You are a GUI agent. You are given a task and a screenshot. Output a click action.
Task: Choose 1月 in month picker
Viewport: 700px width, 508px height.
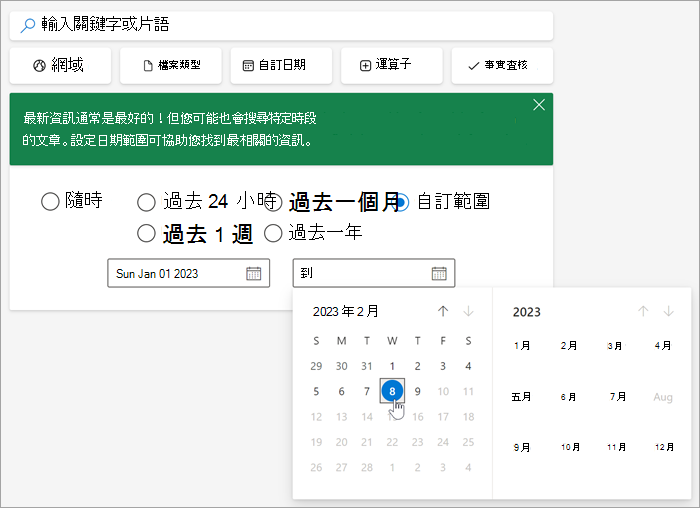(x=522, y=346)
